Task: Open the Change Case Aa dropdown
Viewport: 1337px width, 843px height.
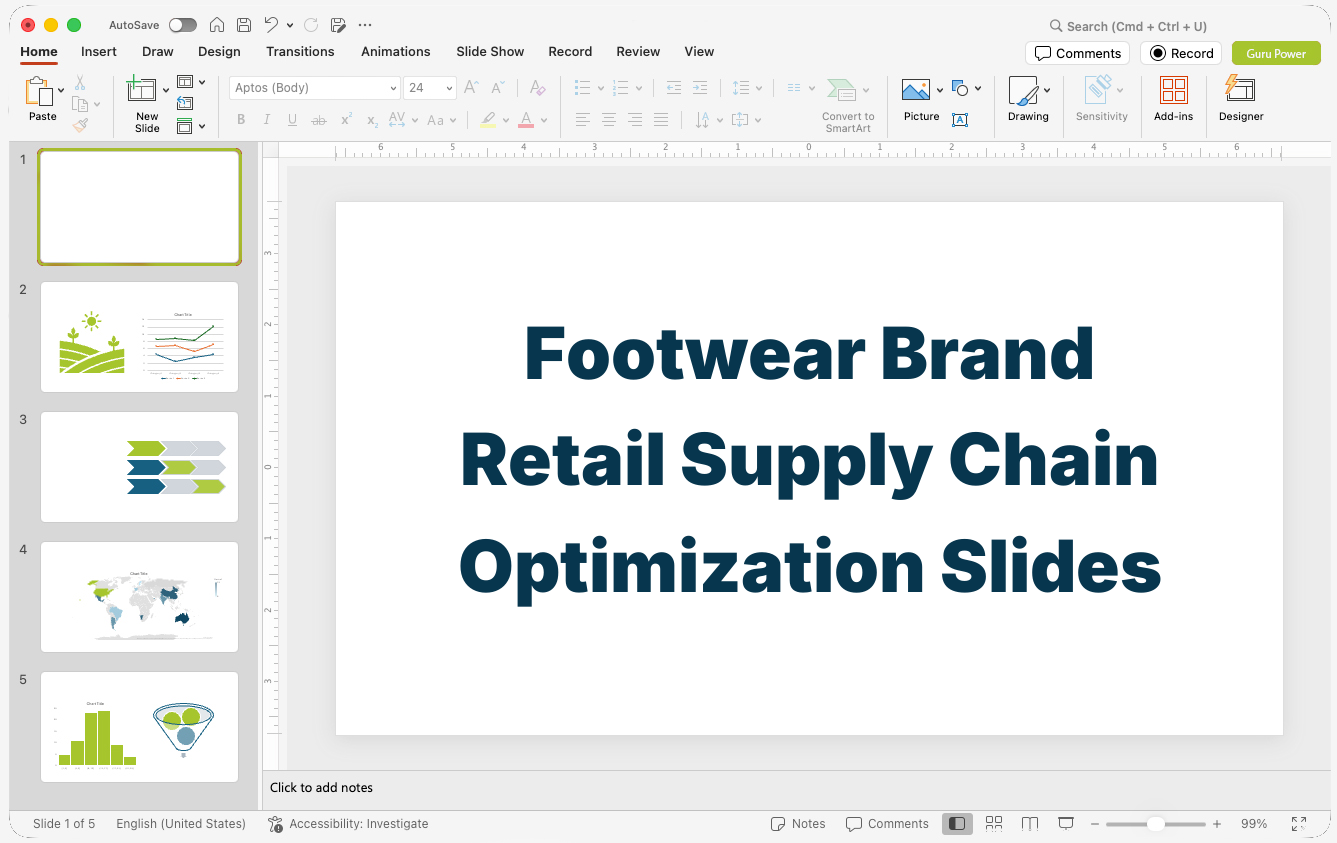Action: tap(441, 120)
